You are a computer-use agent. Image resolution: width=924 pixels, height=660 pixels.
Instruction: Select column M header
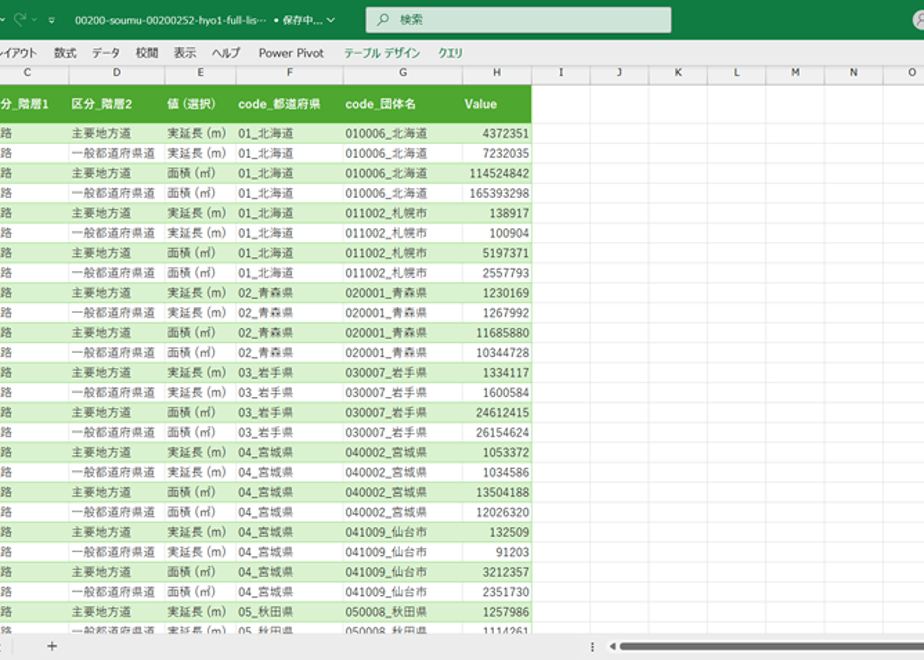(795, 72)
